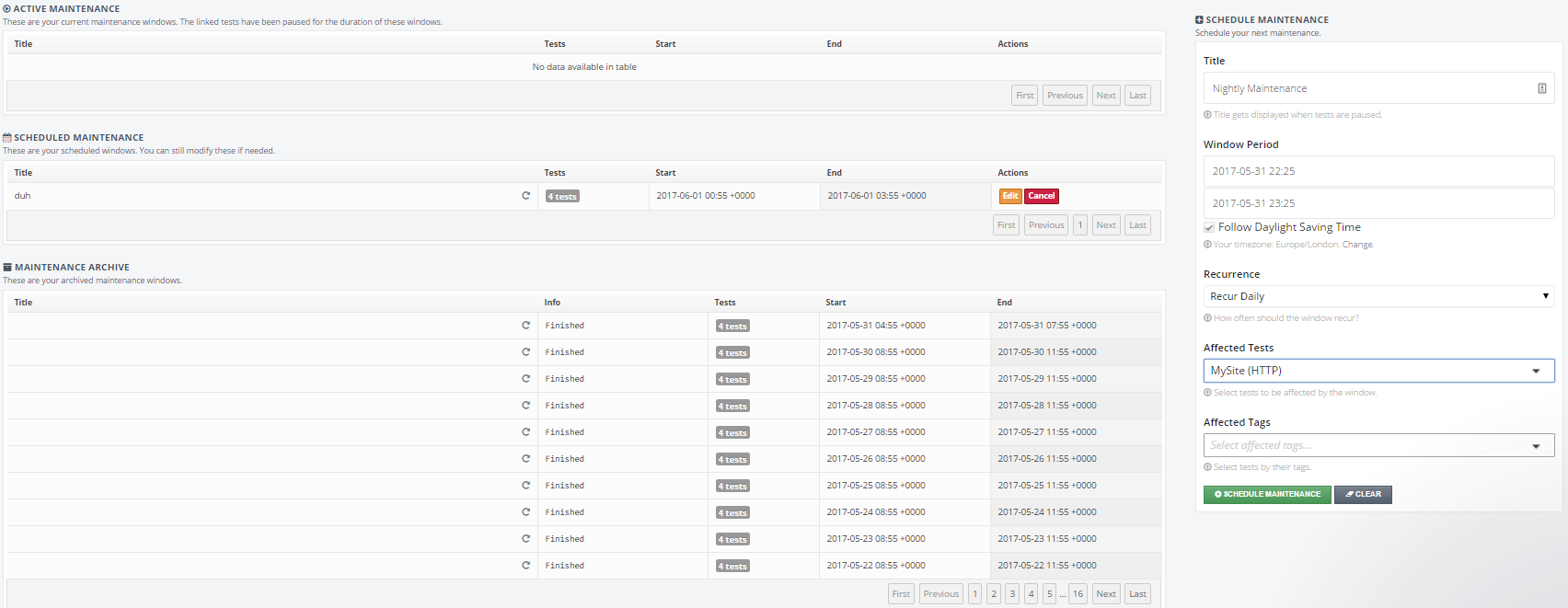Click Previous in archive pagination
Screen dimensions: 1568x608
(941, 594)
